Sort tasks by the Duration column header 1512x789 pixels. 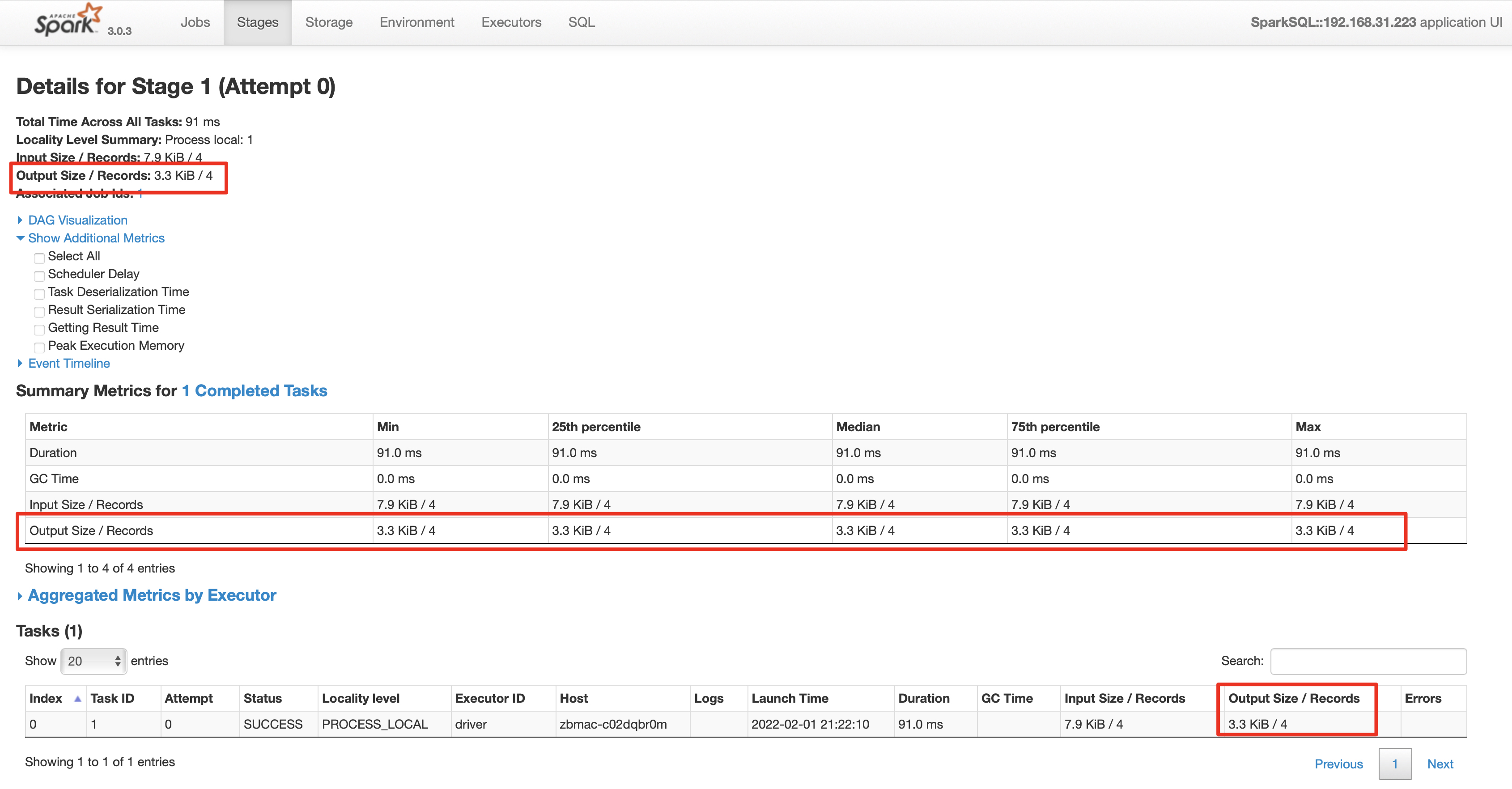[923, 699]
